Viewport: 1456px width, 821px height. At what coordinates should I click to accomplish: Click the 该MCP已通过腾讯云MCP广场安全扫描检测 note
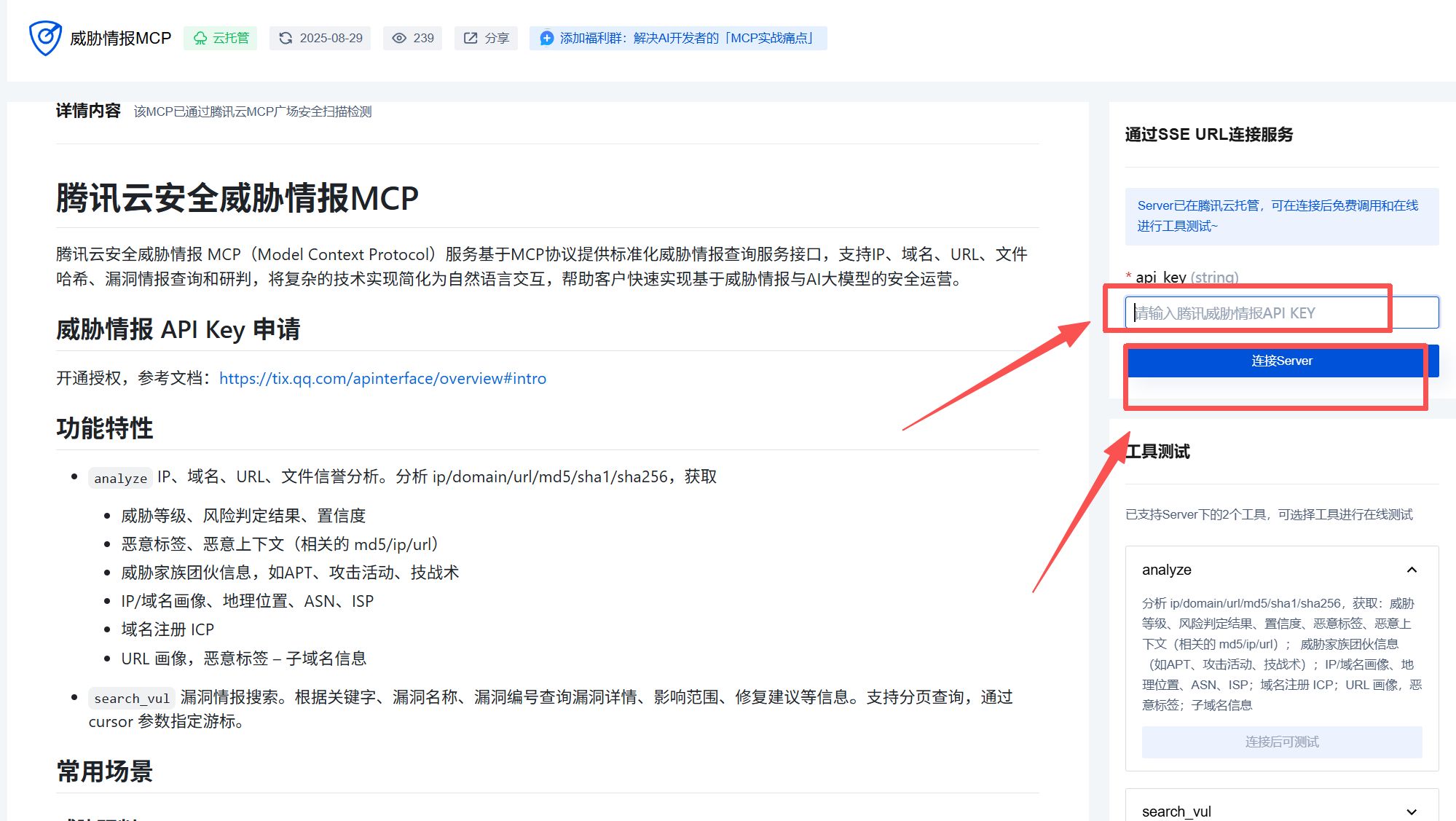point(253,111)
